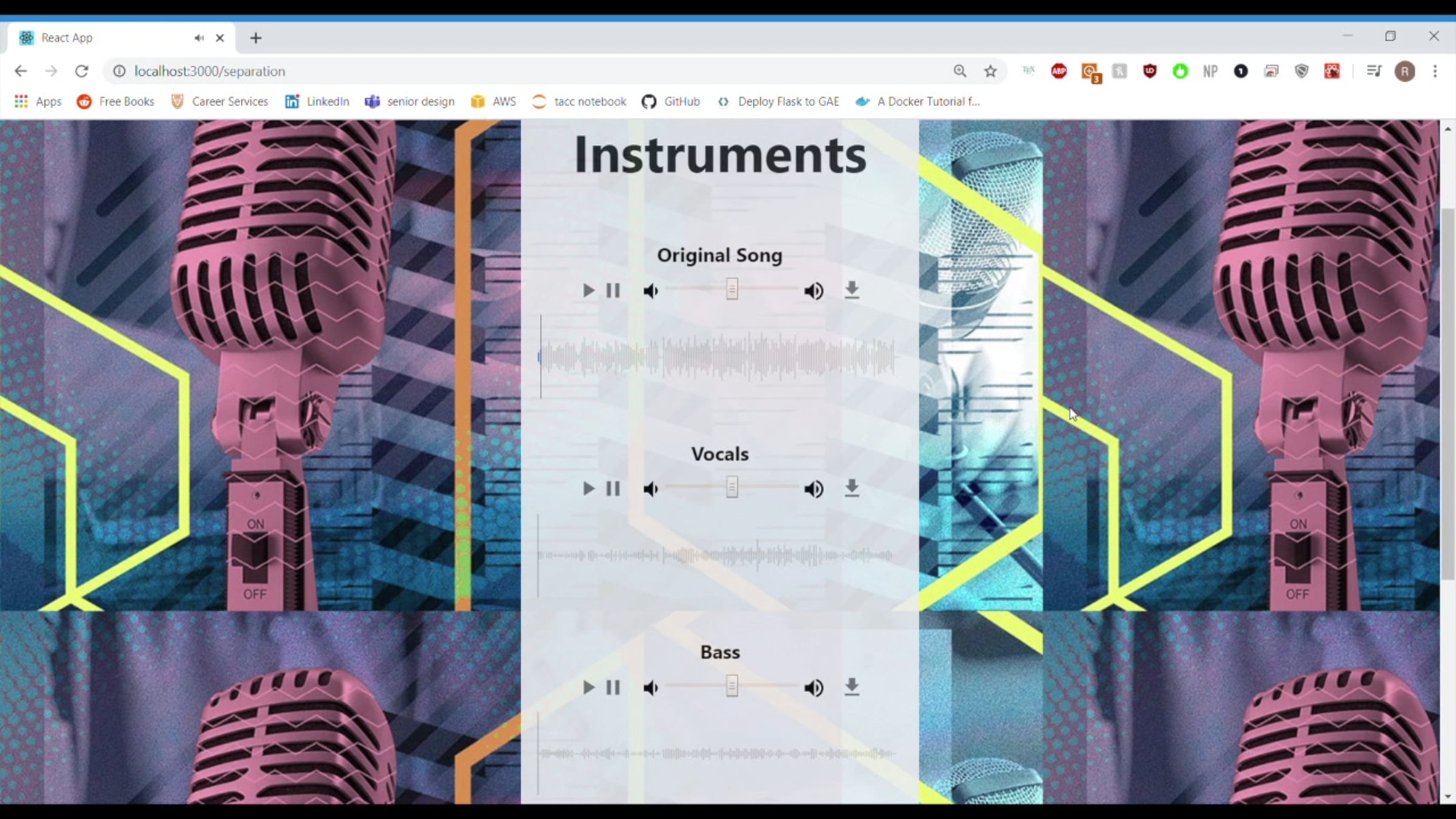Open a new browser tab
Screen dimensions: 1456x819
point(255,38)
